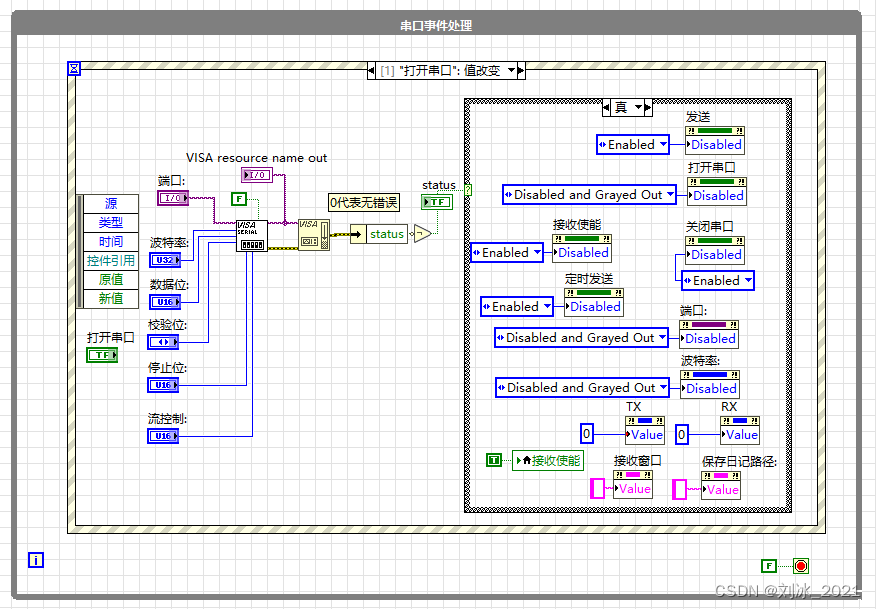This screenshot has height=609, width=876.
Task: Click the VISA Open function icon
Action: (x=314, y=234)
